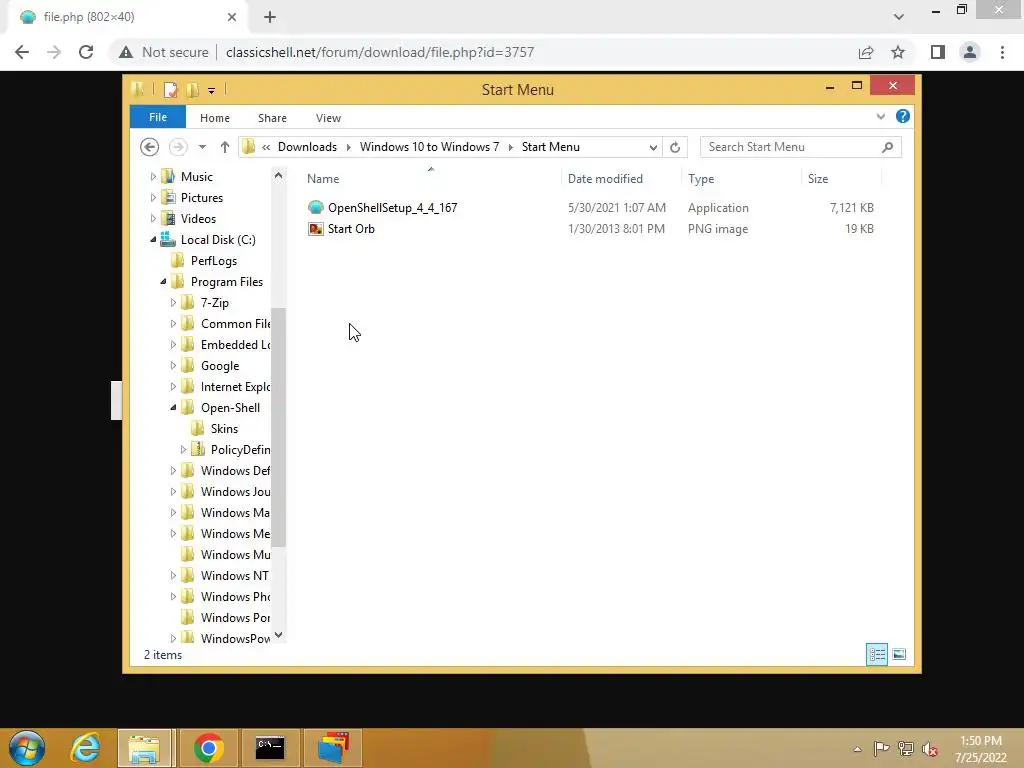Open Chrome profile icon
This screenshot has height=768, width=1024.
pyautogui.click(x=970, y=52)
